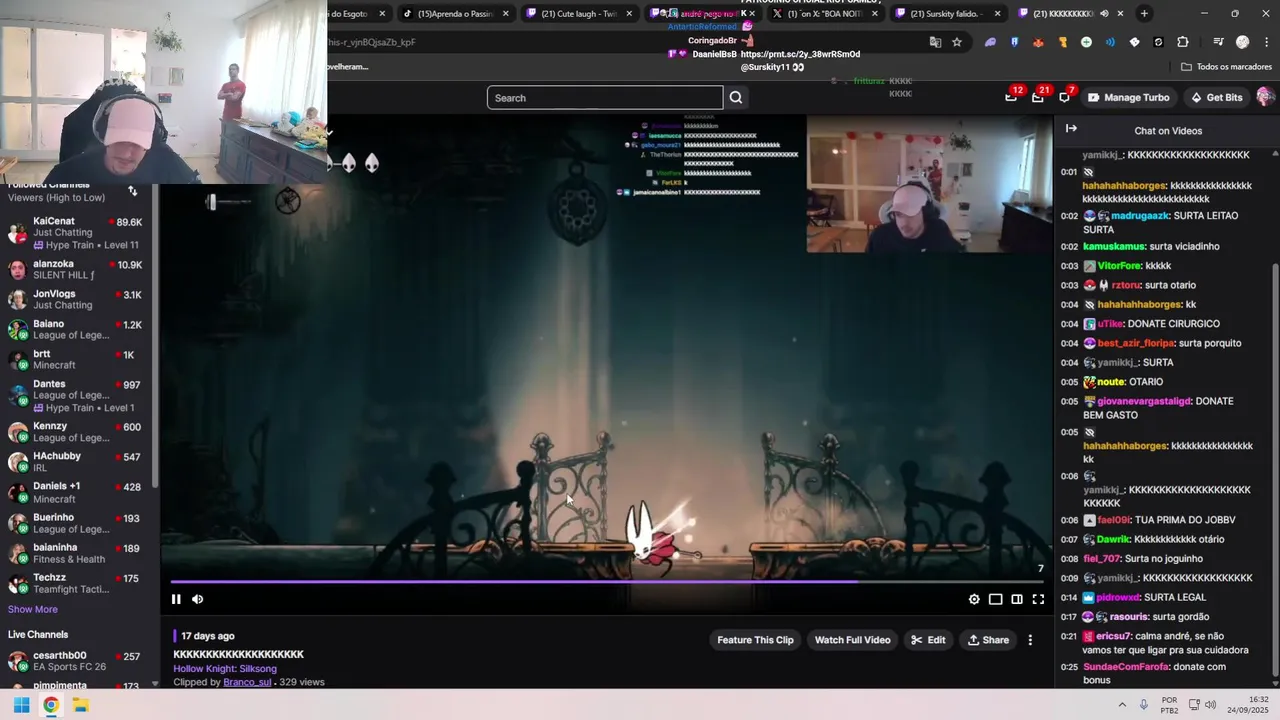Screen dimensions: 1280x720
Task: Collapse the Chat on Videos panel
Action: click(1071, 129)
